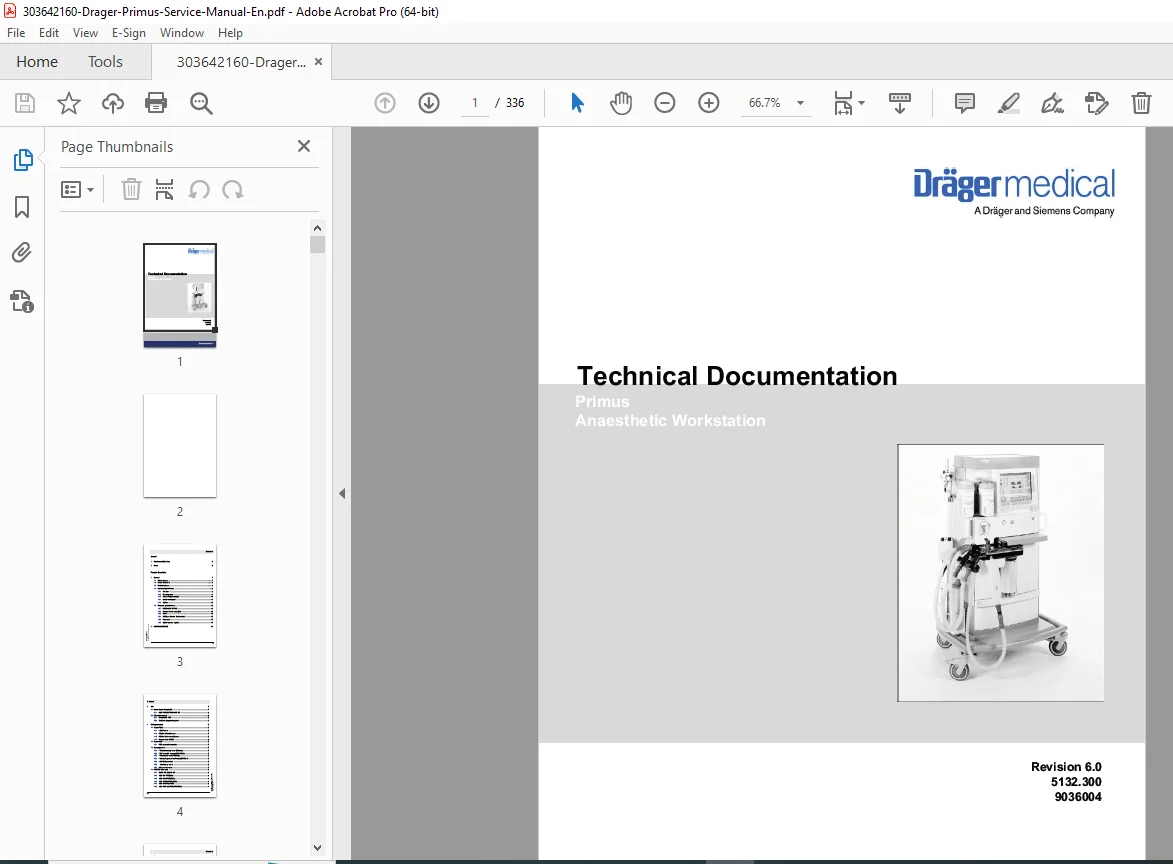
Task: Click the Save file icon
Action: coord(25,102)
